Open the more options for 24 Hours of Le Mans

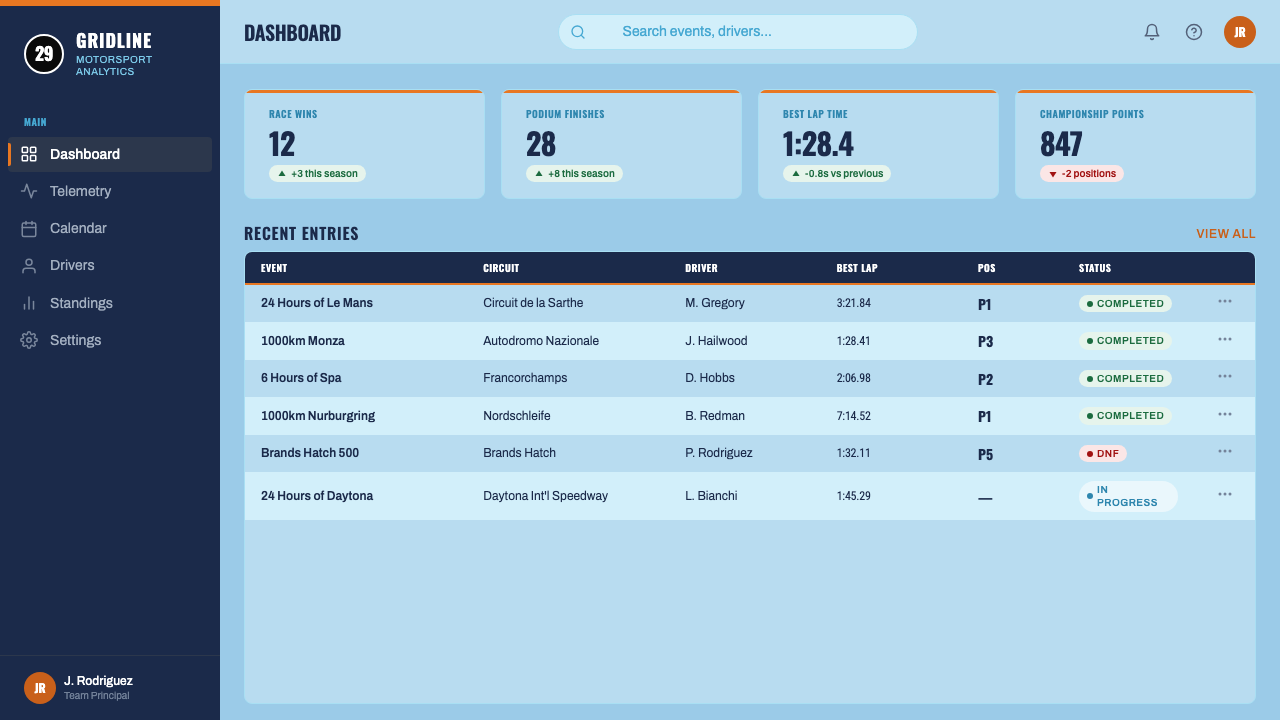pos(1225,301)
